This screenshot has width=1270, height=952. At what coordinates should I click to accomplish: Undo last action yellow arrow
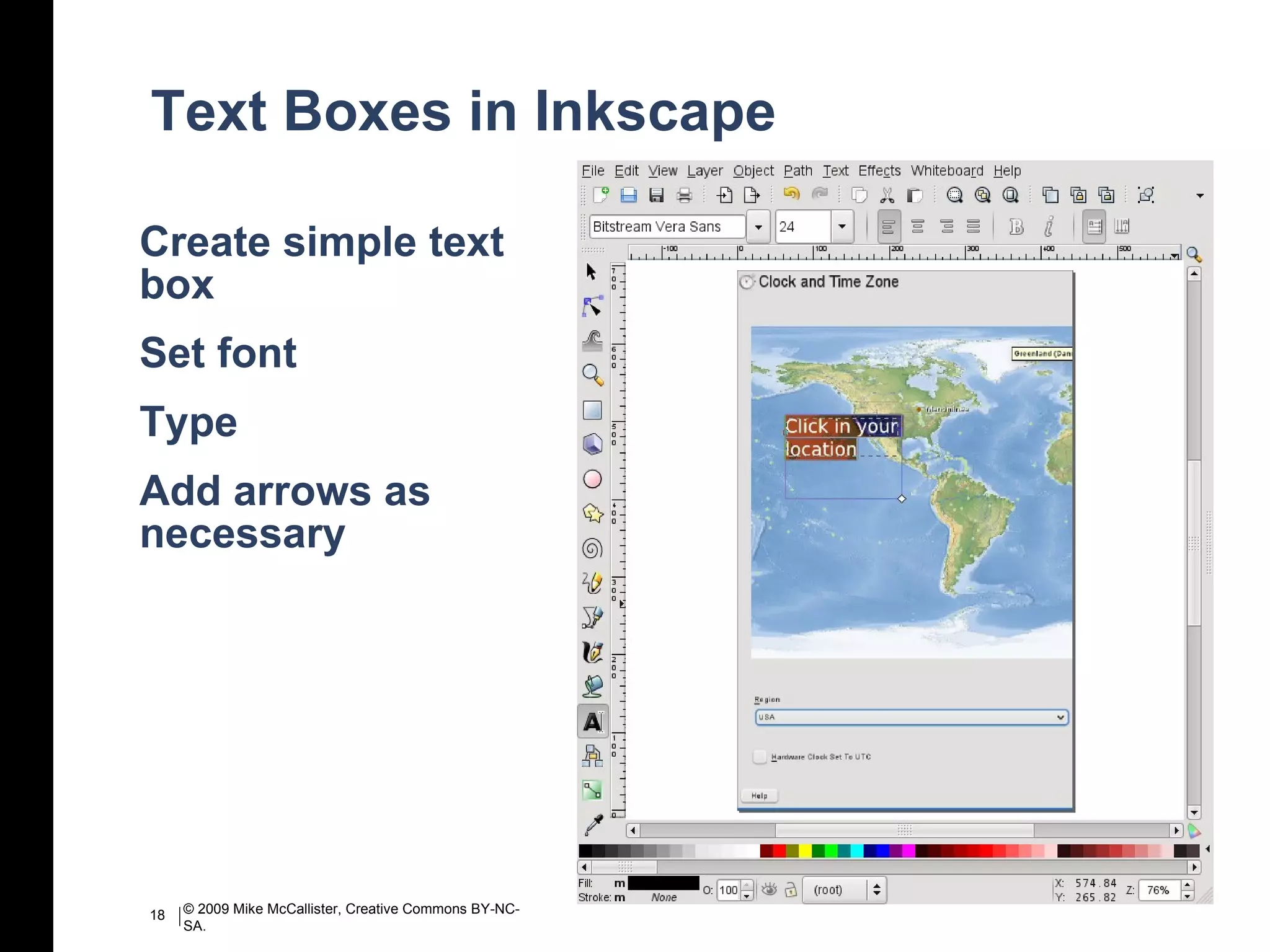(x=791, y=194)
